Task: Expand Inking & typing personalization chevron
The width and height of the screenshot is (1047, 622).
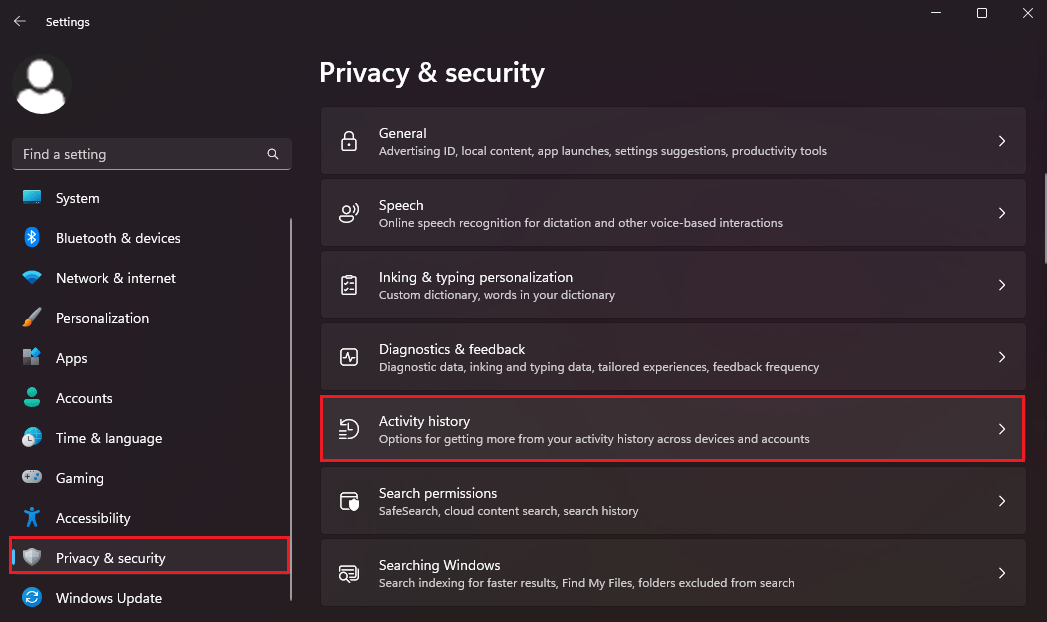Action: click(1002, 285)
